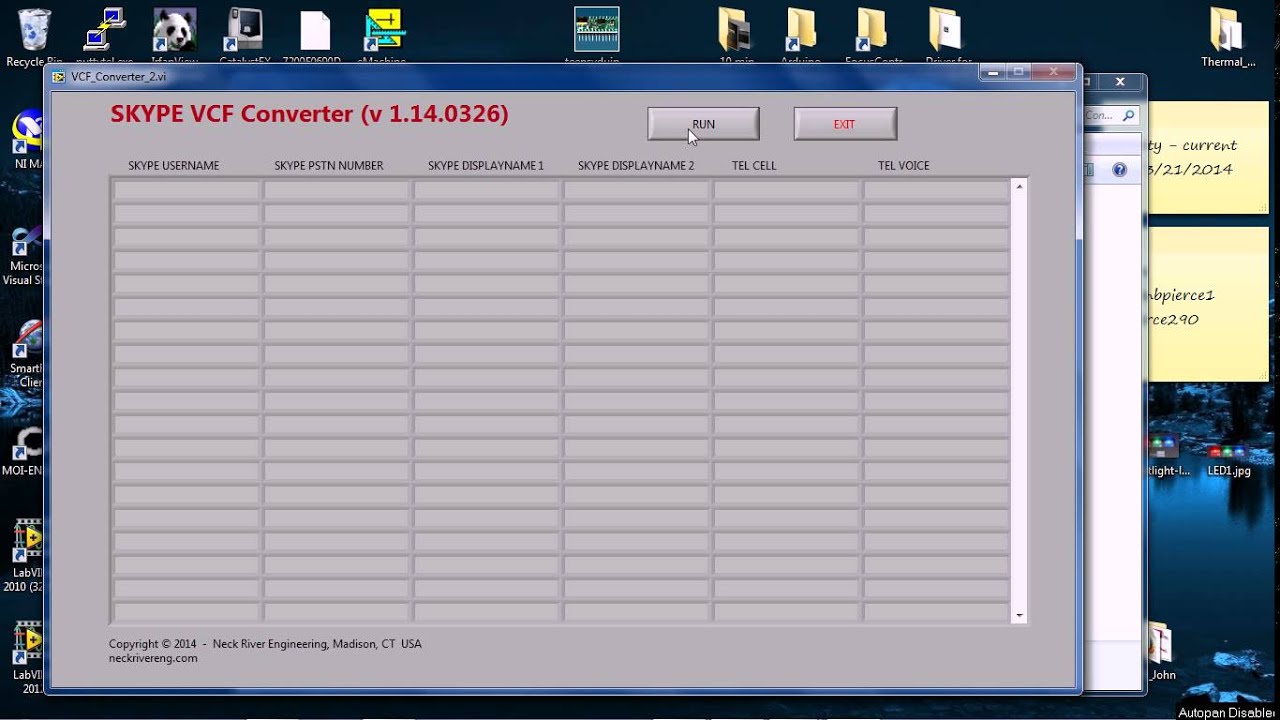Click first SKYPE DISPLAYNAME 2 cell

pos(636,190)
